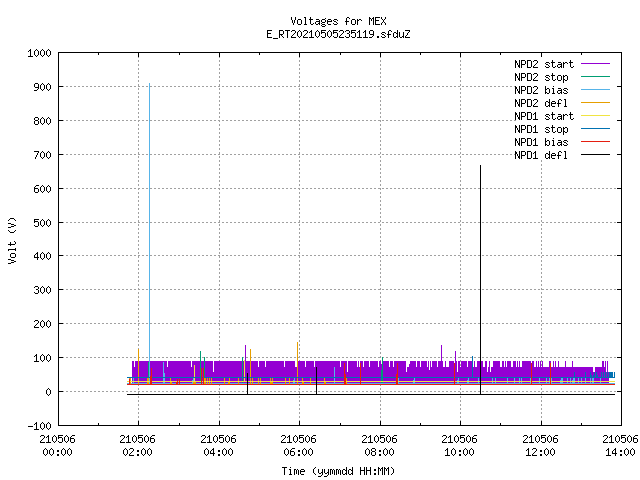Click the dark blue NPD1 stop legend line

click(596, 129)
